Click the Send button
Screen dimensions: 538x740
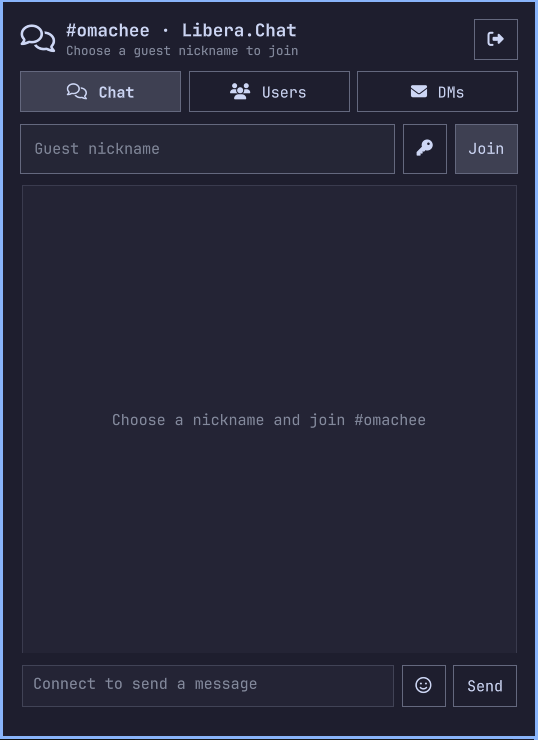(x=485, y=686)
